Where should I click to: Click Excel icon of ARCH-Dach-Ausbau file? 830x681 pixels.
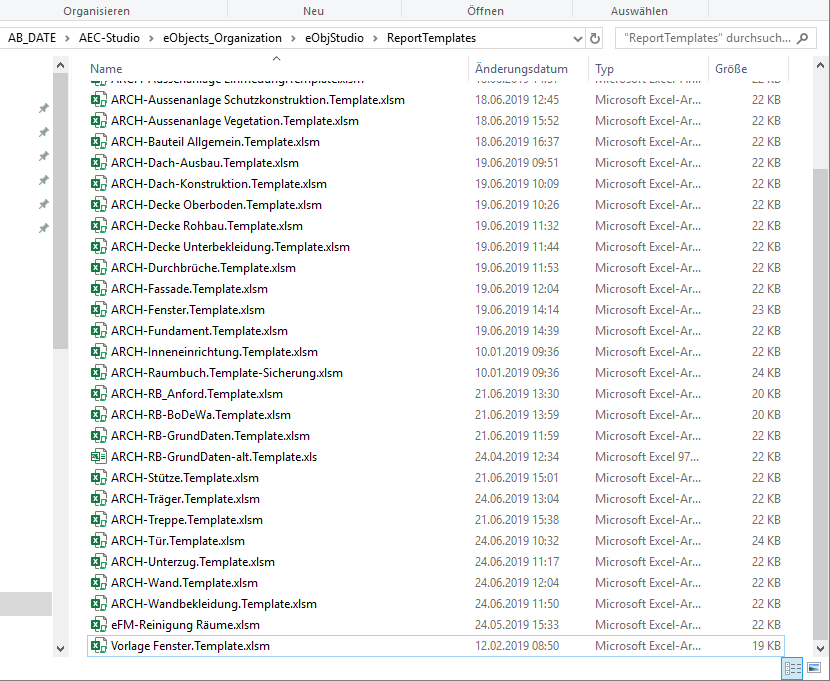(98, 163)
